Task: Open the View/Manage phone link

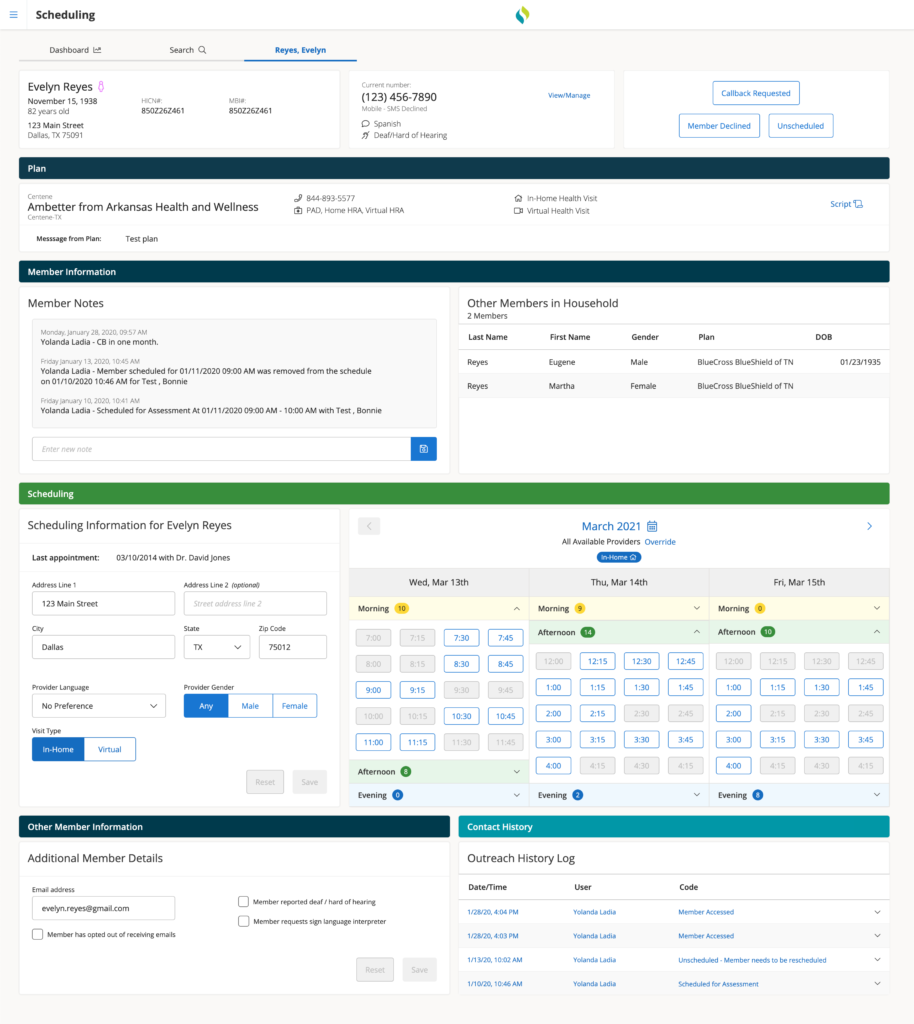Action: (569, 96)
